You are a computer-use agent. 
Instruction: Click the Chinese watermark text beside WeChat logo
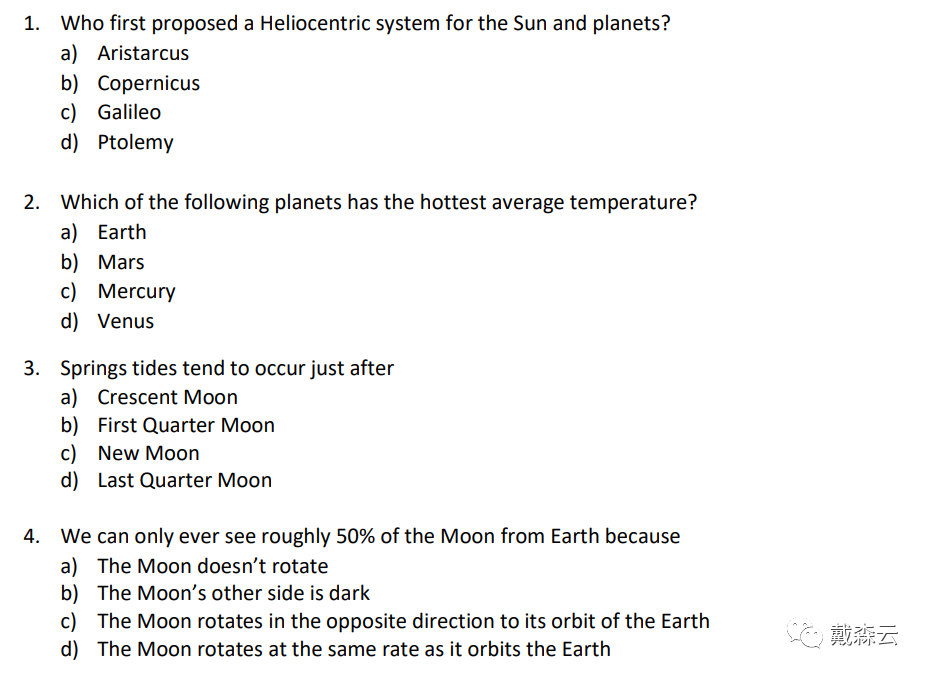pos(863,635)
